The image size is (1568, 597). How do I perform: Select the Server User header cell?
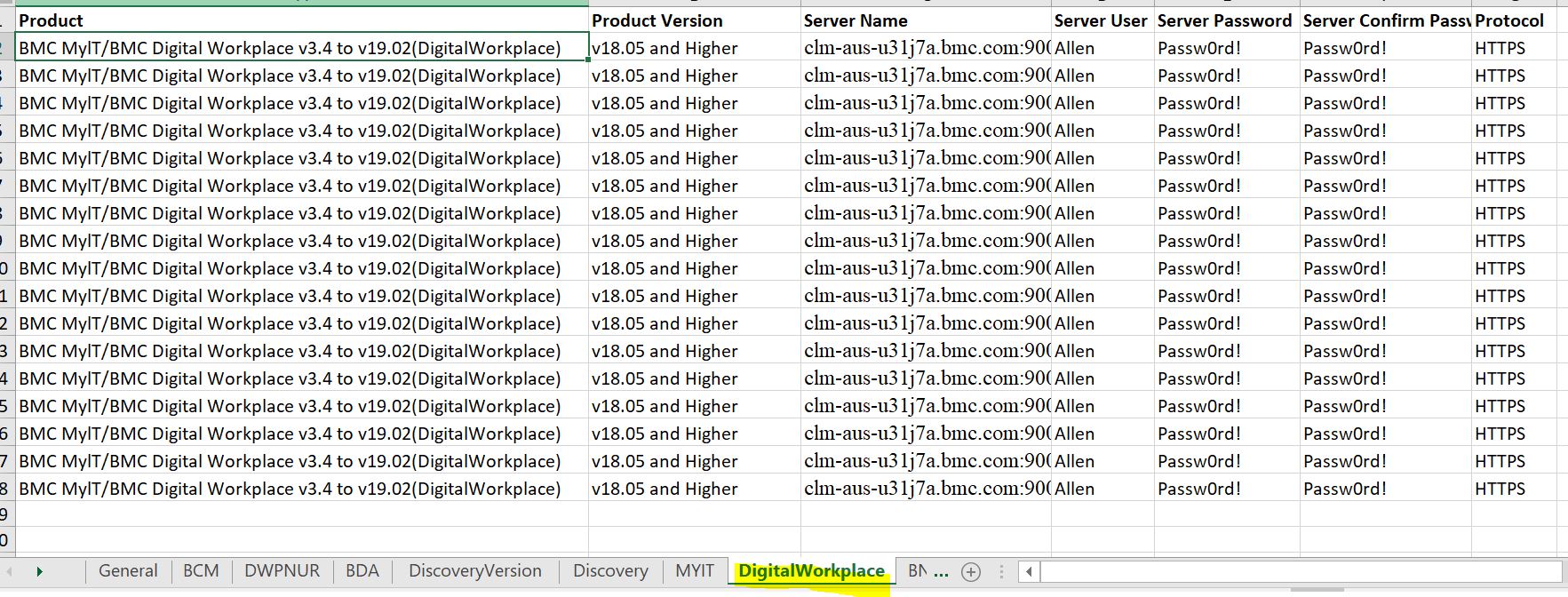click(1102, 20)
